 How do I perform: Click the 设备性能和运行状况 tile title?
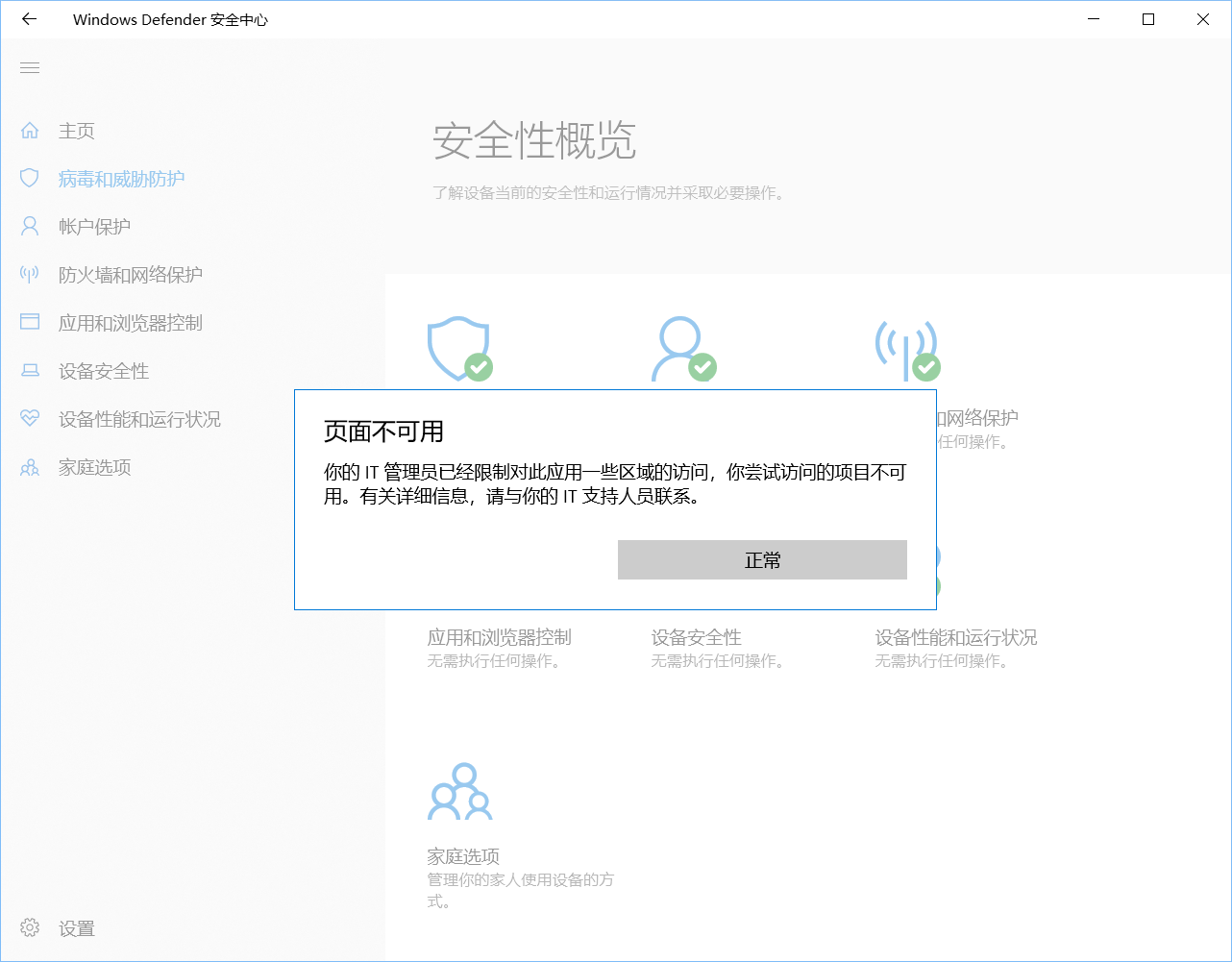point(956,637)
